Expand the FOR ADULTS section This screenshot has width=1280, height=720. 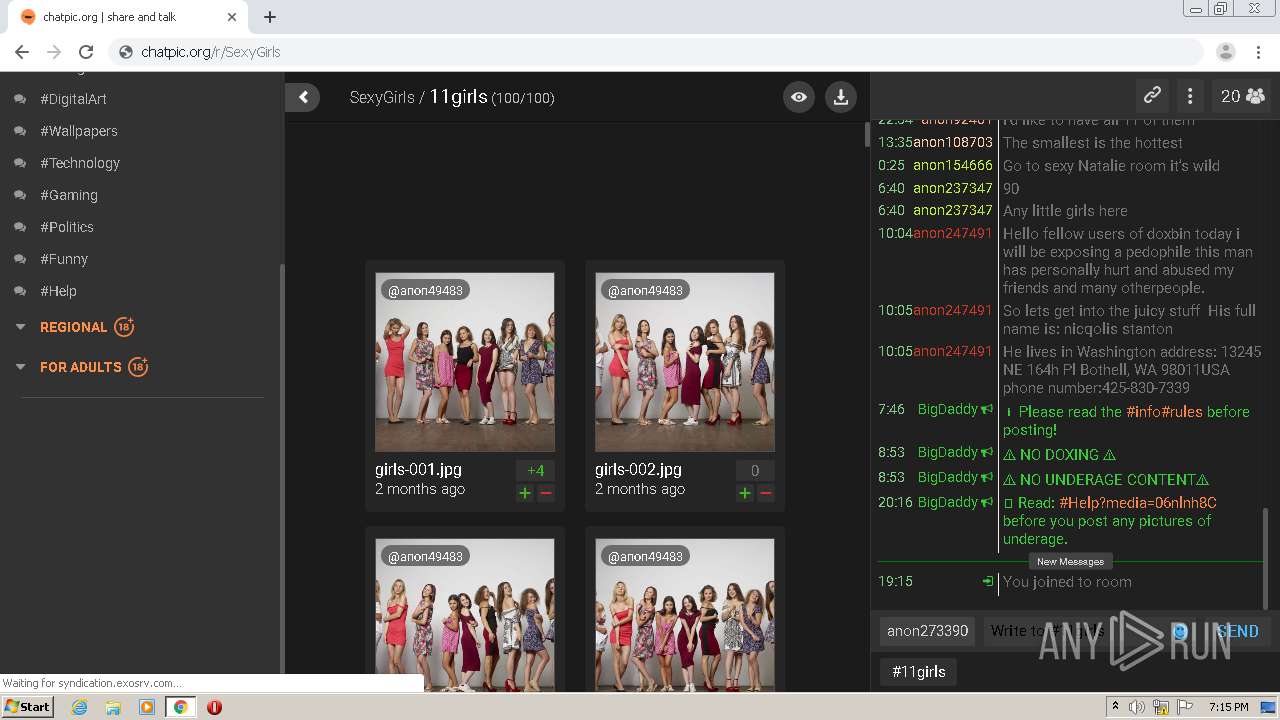(x=80, y=367)
